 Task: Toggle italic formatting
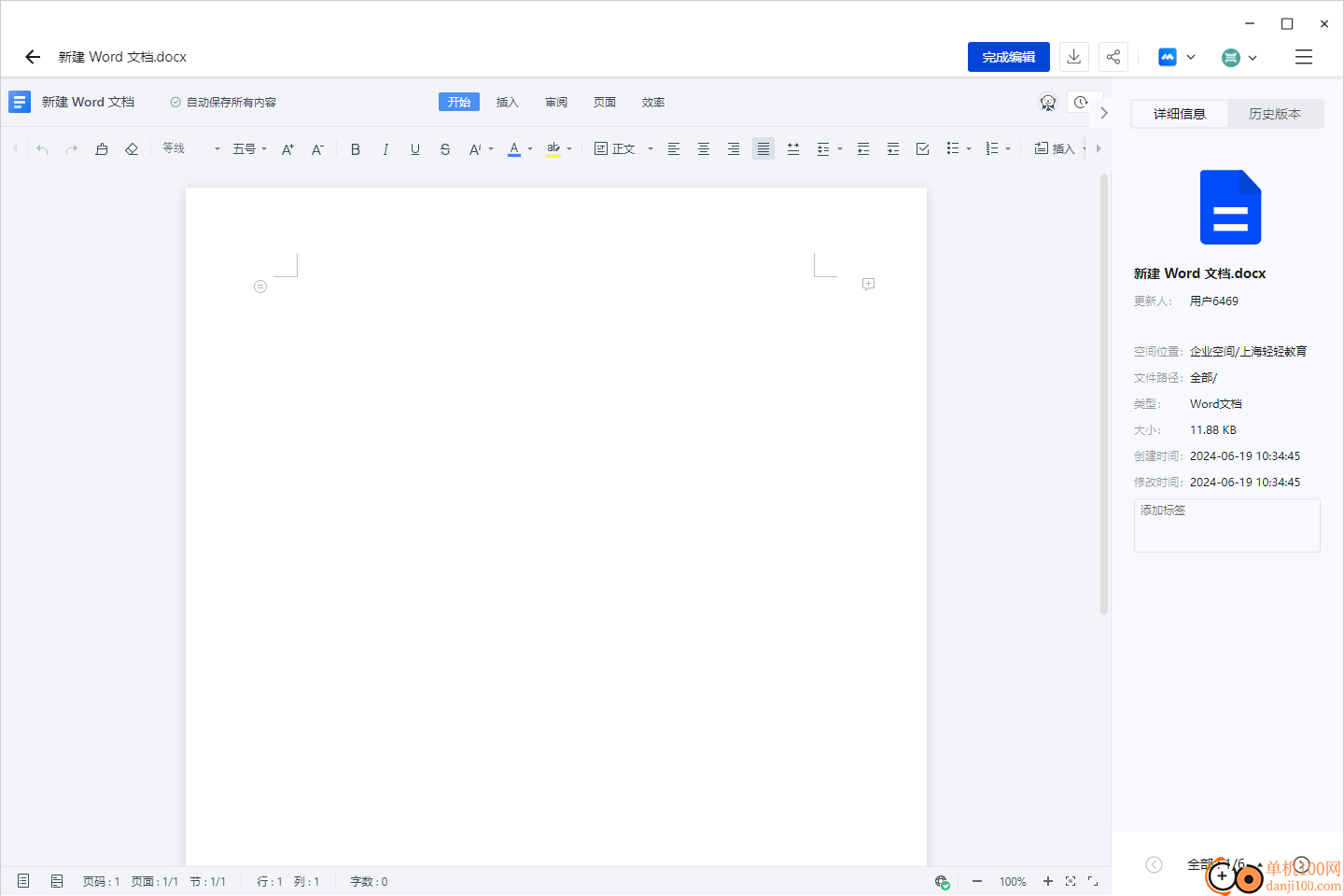click(x=385, y=149)
